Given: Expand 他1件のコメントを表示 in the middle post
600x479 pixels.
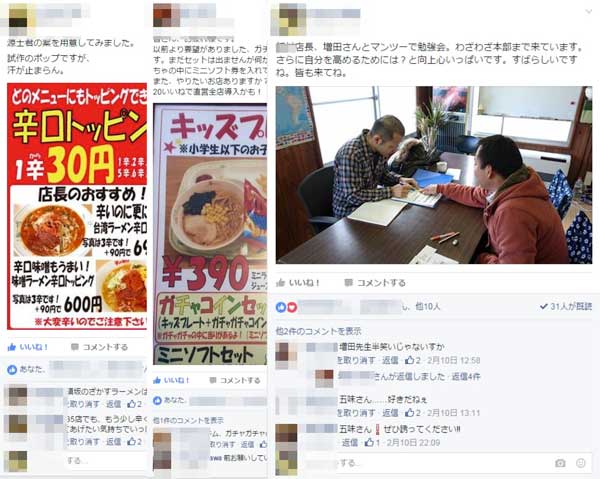Looking at the screenshot, I should coord(188,420).
